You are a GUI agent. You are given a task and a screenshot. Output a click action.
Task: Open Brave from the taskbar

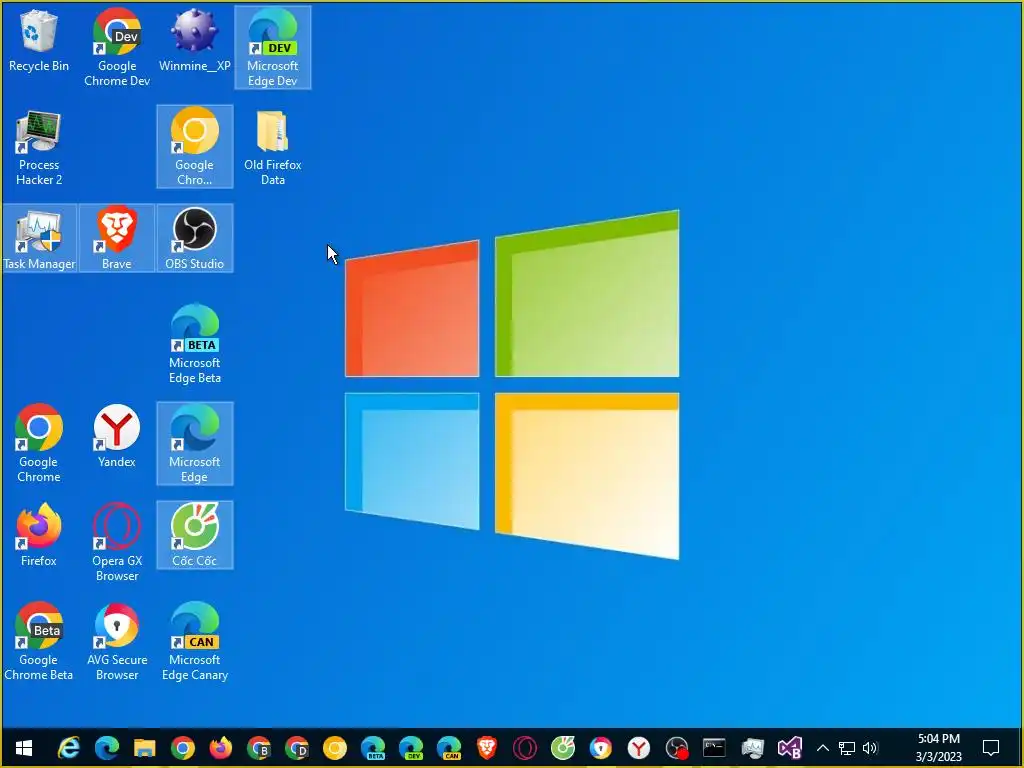tap(487, 748)
